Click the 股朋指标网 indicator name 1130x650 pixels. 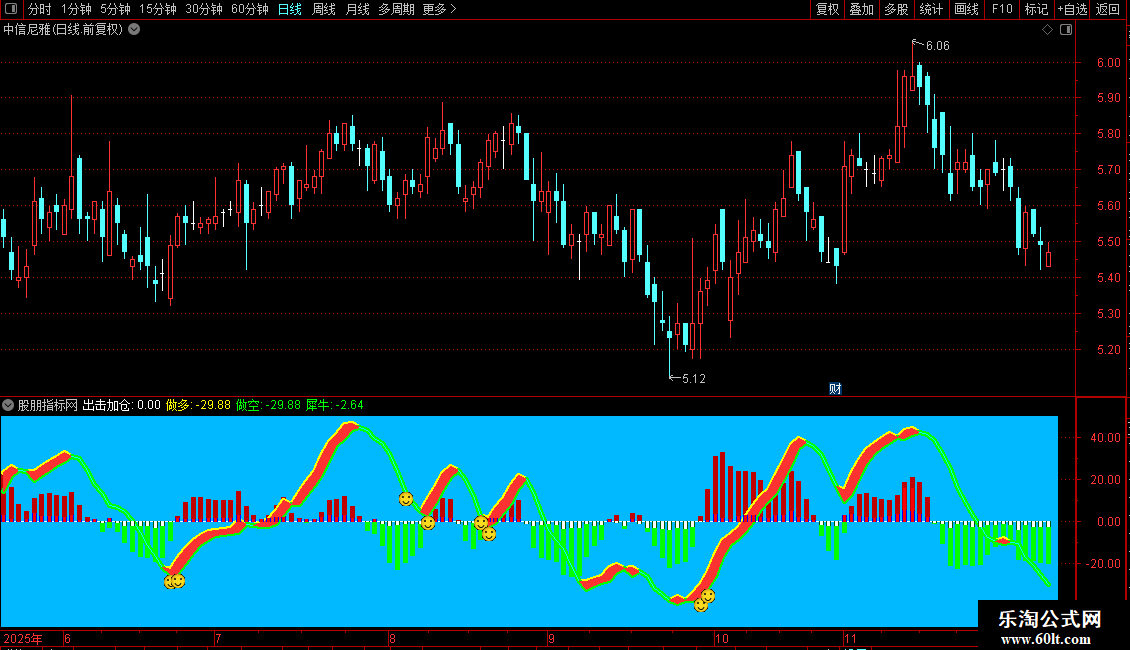pyautogui.click(x=48, y=405)
